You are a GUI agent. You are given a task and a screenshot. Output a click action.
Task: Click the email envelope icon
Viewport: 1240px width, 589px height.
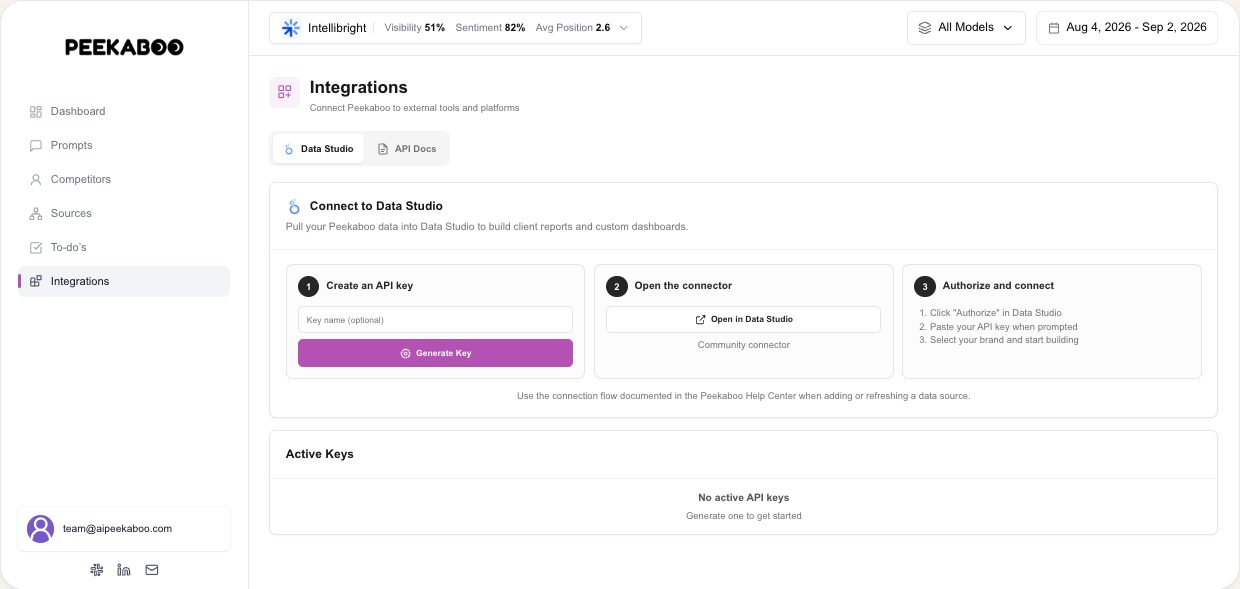click(152, 570)
